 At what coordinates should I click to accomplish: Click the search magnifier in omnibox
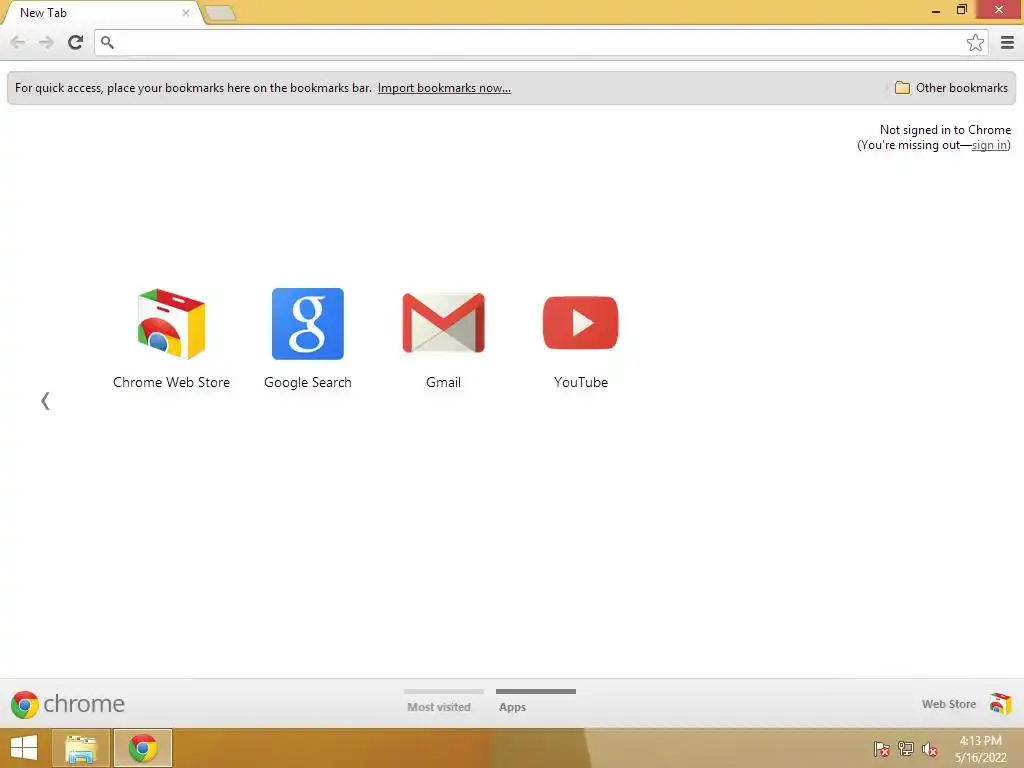tap(108, 42)
